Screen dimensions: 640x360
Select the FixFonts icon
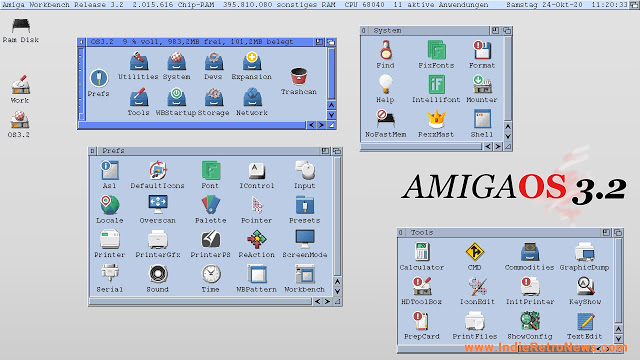(436, 50)
